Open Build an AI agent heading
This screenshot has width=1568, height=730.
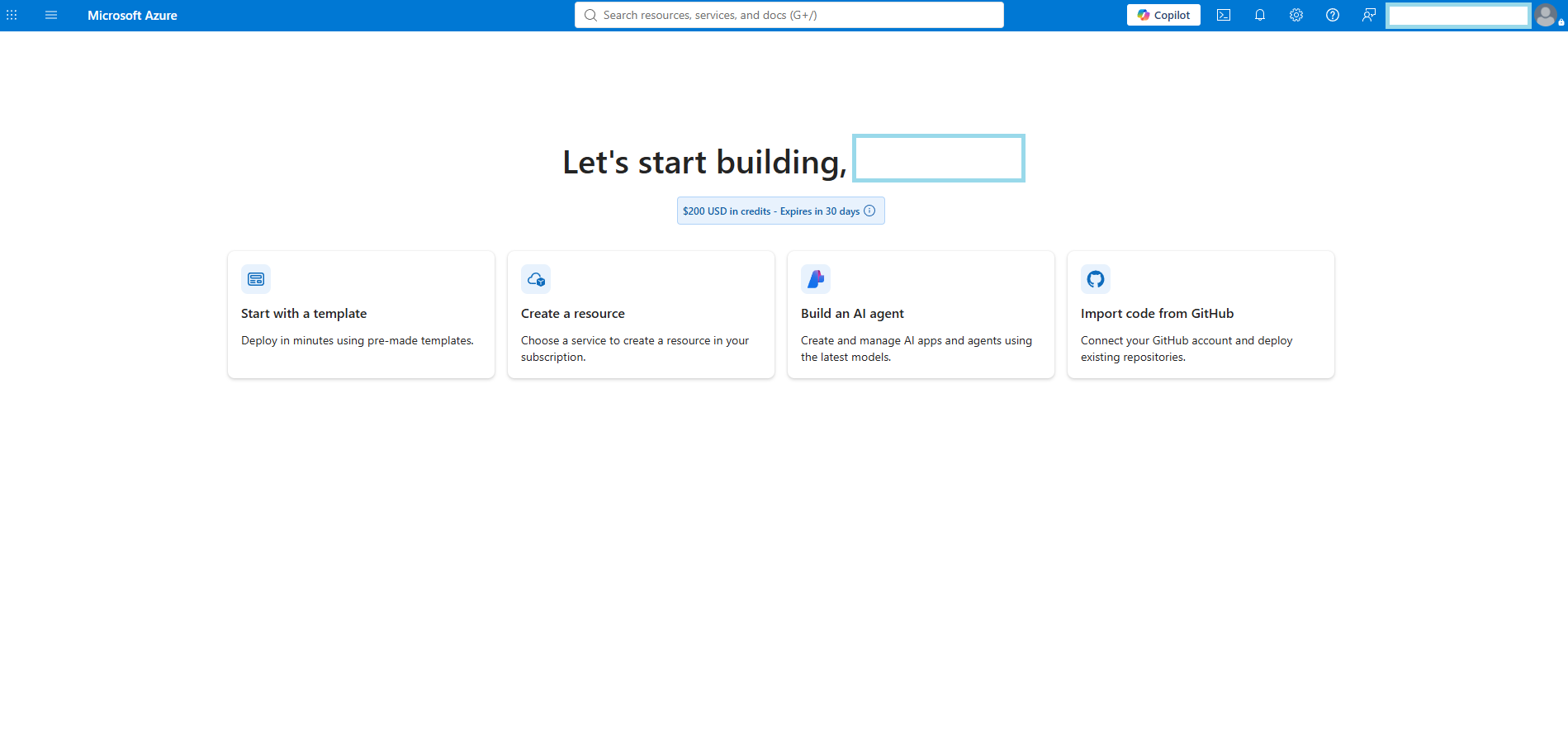pos(852,314)
